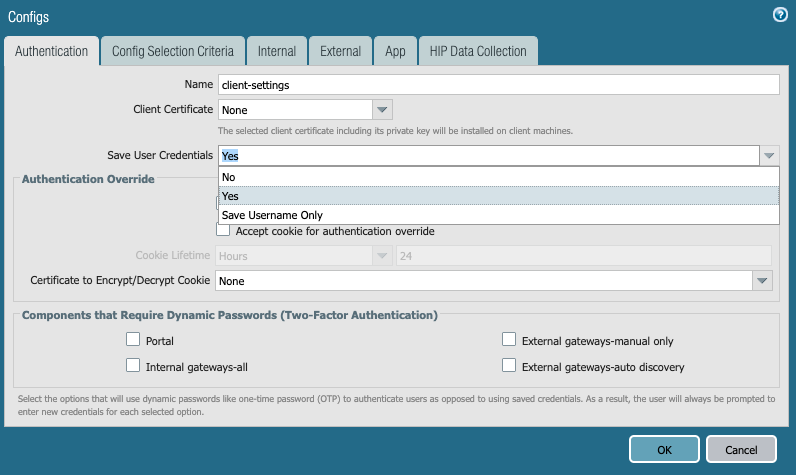
Task: Open the External tab
Action: click(x=340, y=51)
